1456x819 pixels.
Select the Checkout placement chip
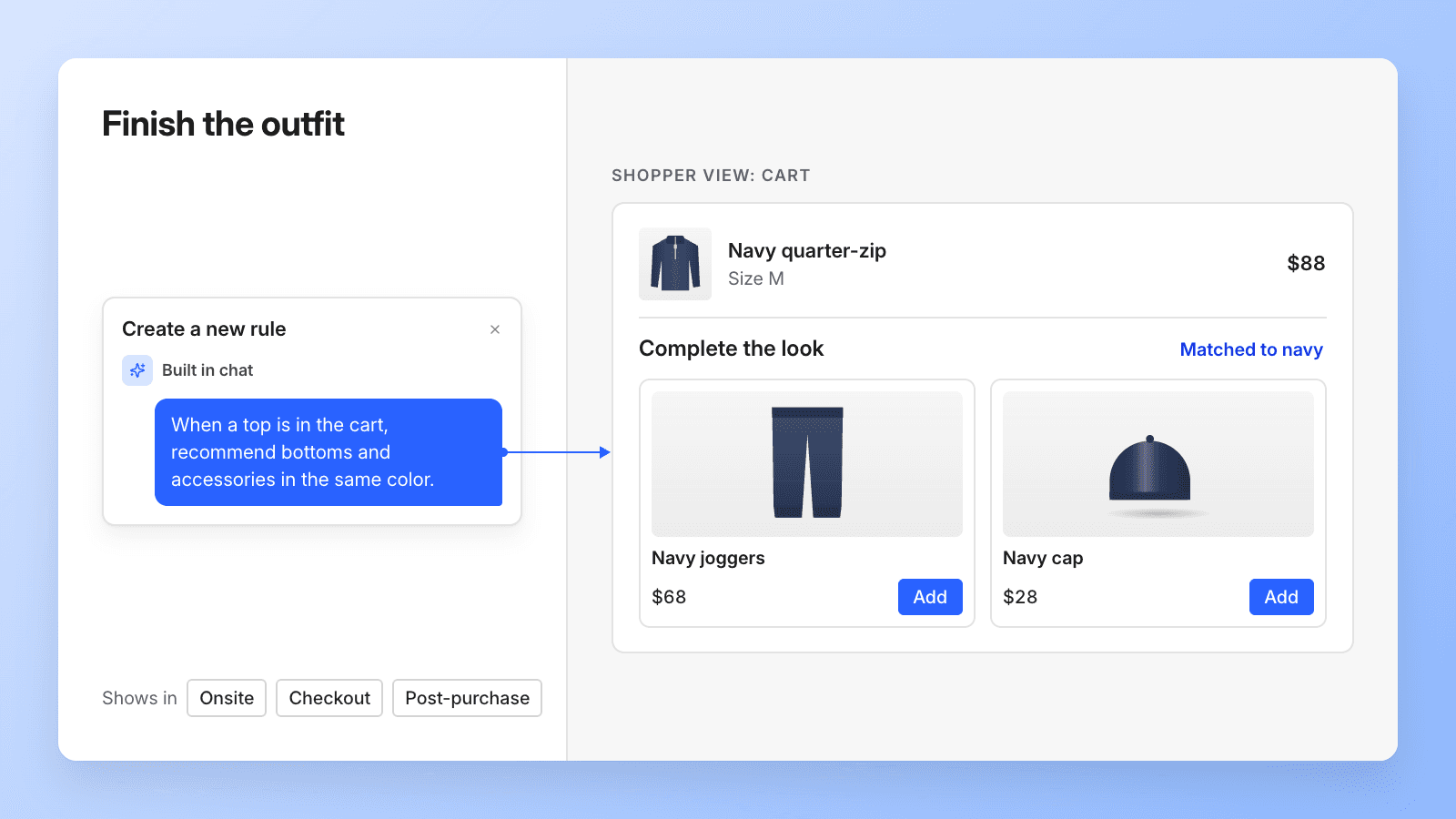(329, 698)
